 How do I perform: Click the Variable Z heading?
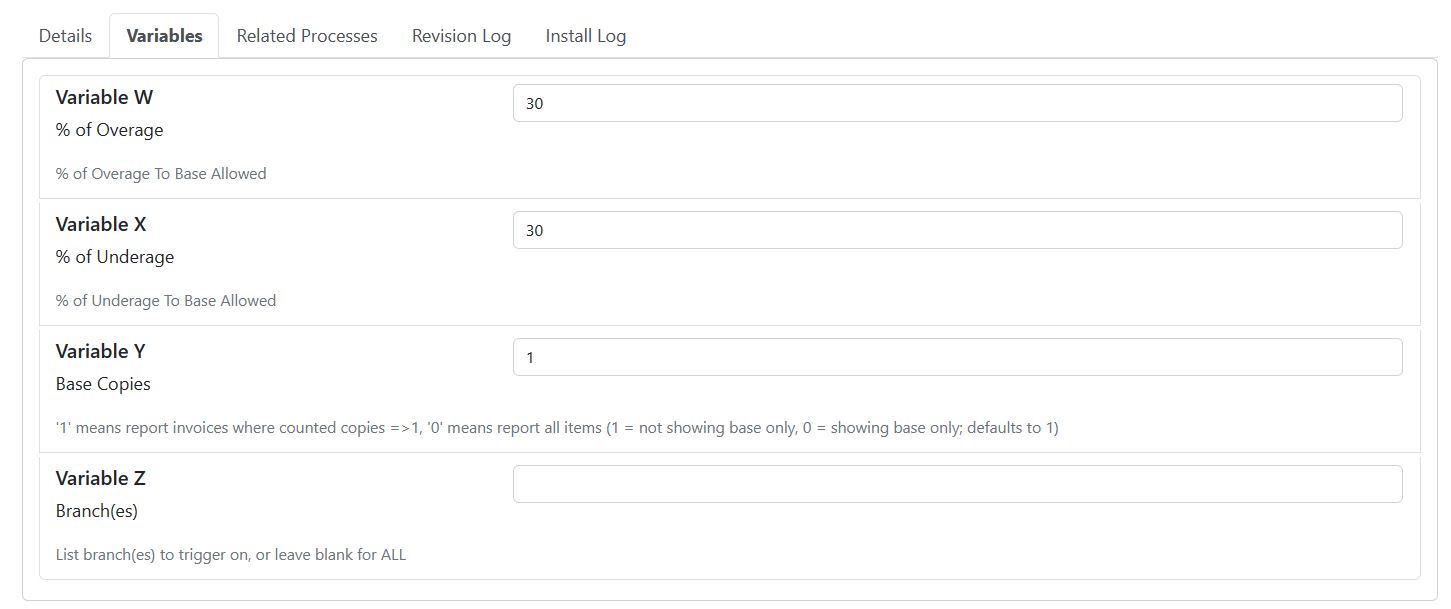coord(101,478)
